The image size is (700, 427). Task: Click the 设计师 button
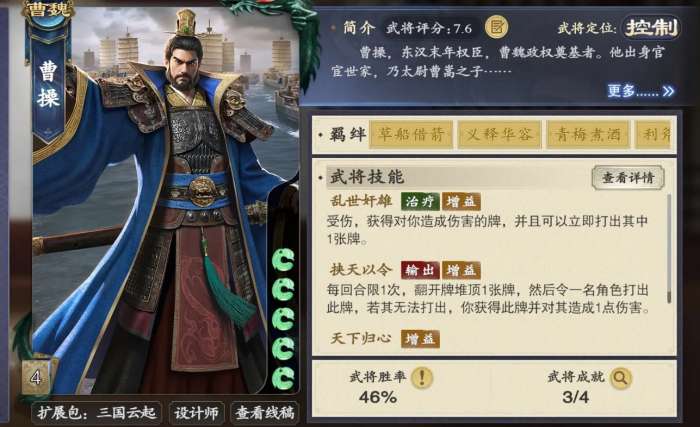196,412
